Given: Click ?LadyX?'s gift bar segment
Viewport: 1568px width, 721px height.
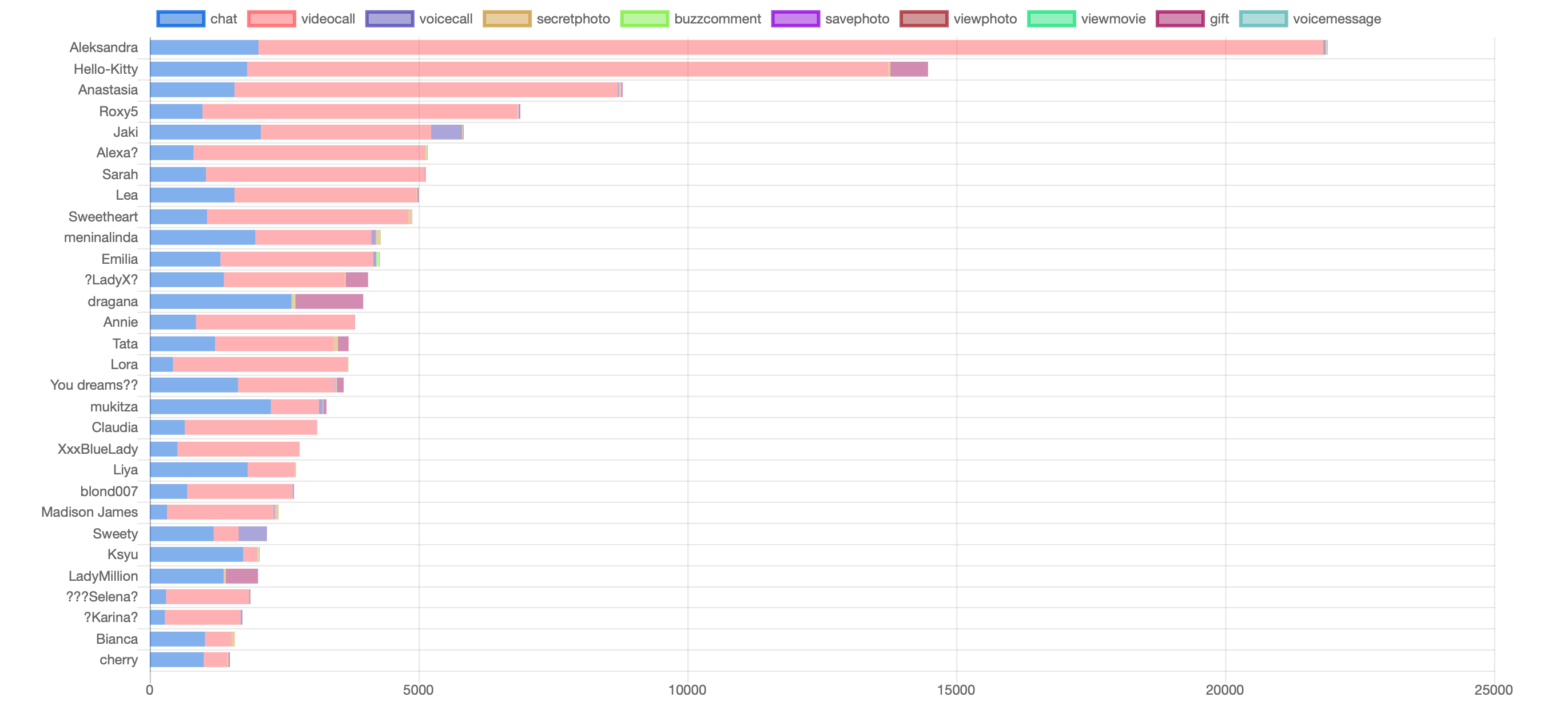Looking at the screenshot, I should pyautogui.click(x=357, y=280).
